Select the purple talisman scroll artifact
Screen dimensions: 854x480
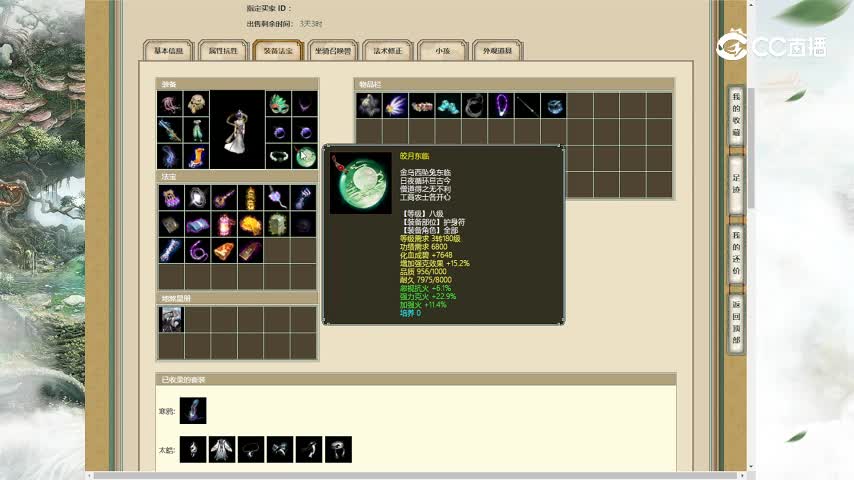171,198
